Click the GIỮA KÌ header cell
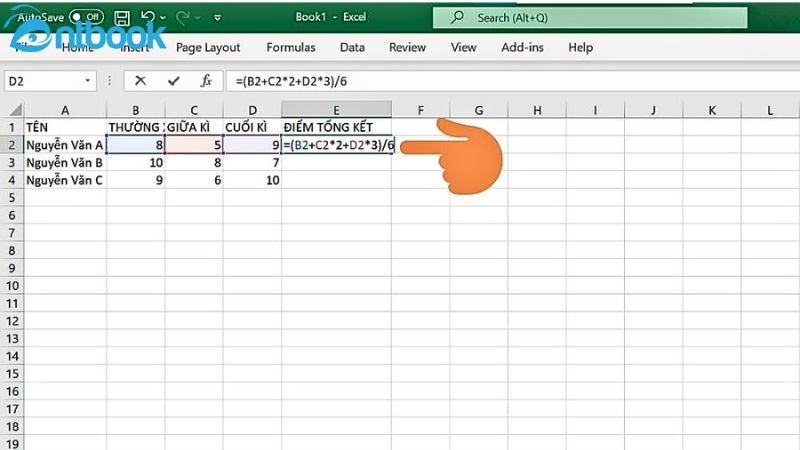Screen dimensions: 800x450 click(194, 127)
